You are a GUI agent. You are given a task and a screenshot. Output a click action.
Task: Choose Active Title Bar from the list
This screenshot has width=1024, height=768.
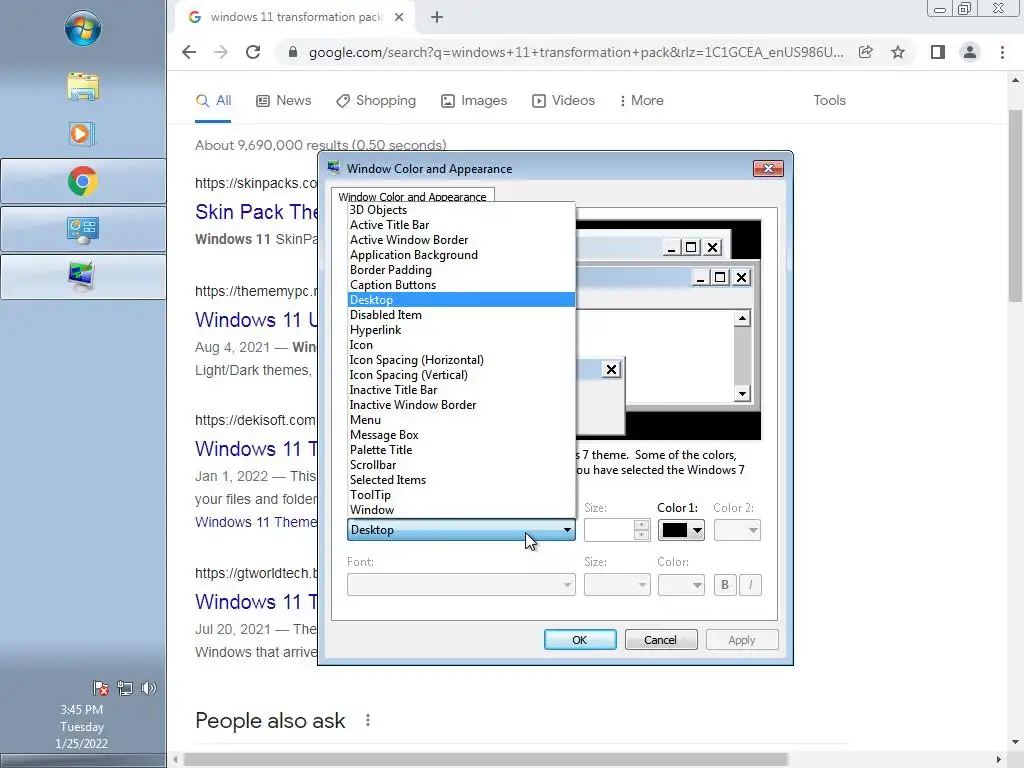(x=461, y=225)
